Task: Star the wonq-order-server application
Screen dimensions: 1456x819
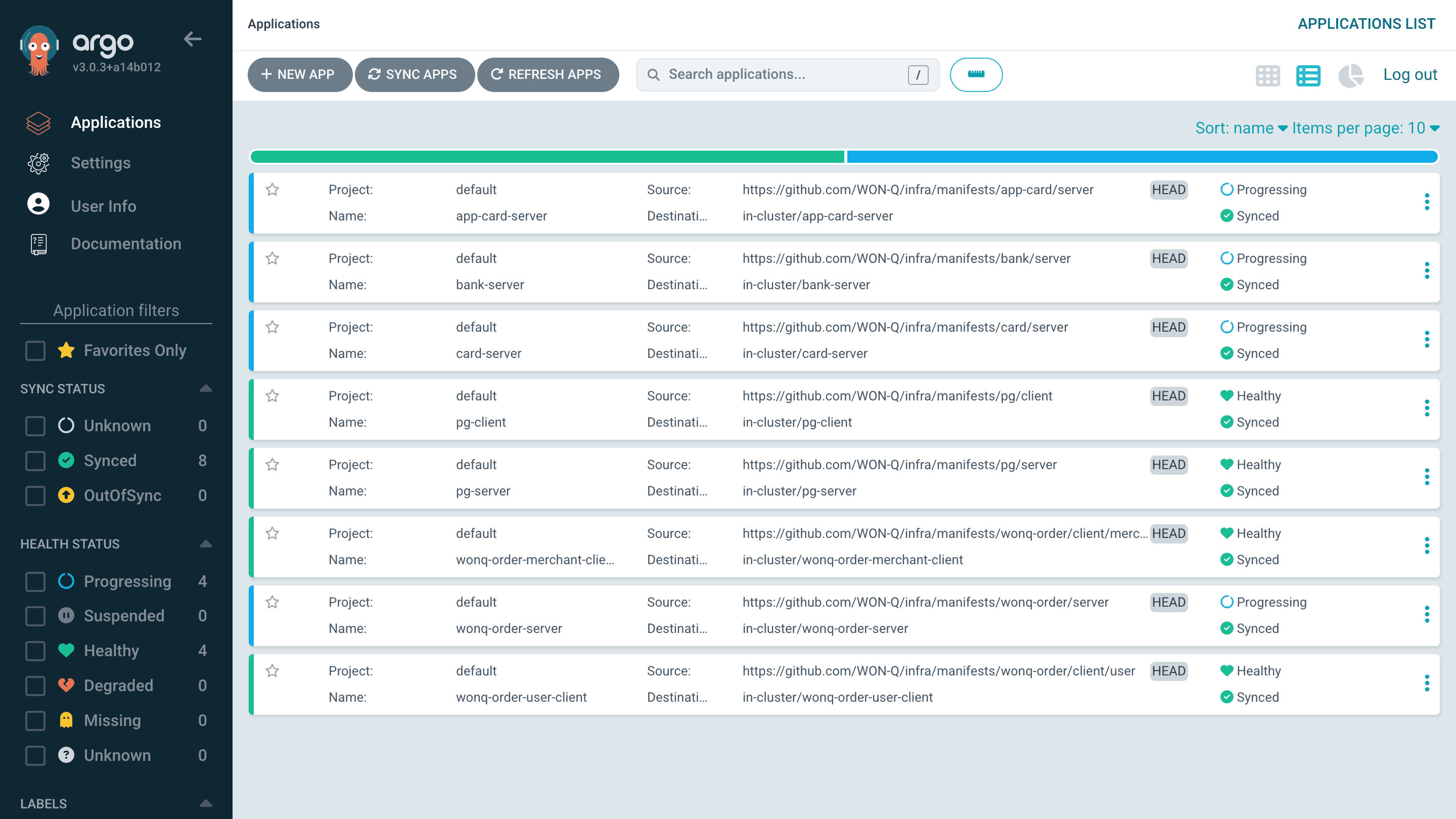Action: point(272,603)
